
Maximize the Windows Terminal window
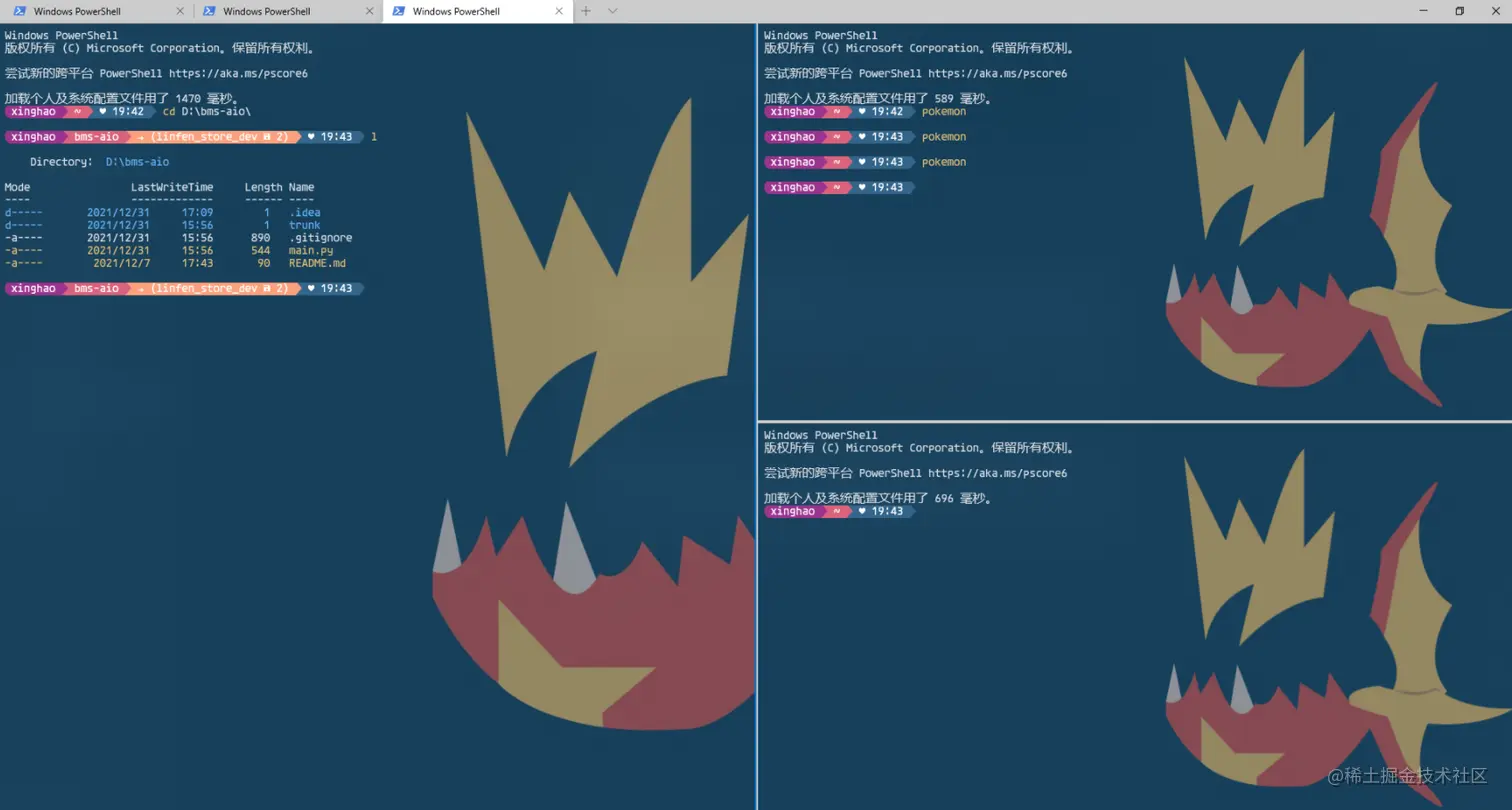pyautogui.click(x=1459, y=11)
